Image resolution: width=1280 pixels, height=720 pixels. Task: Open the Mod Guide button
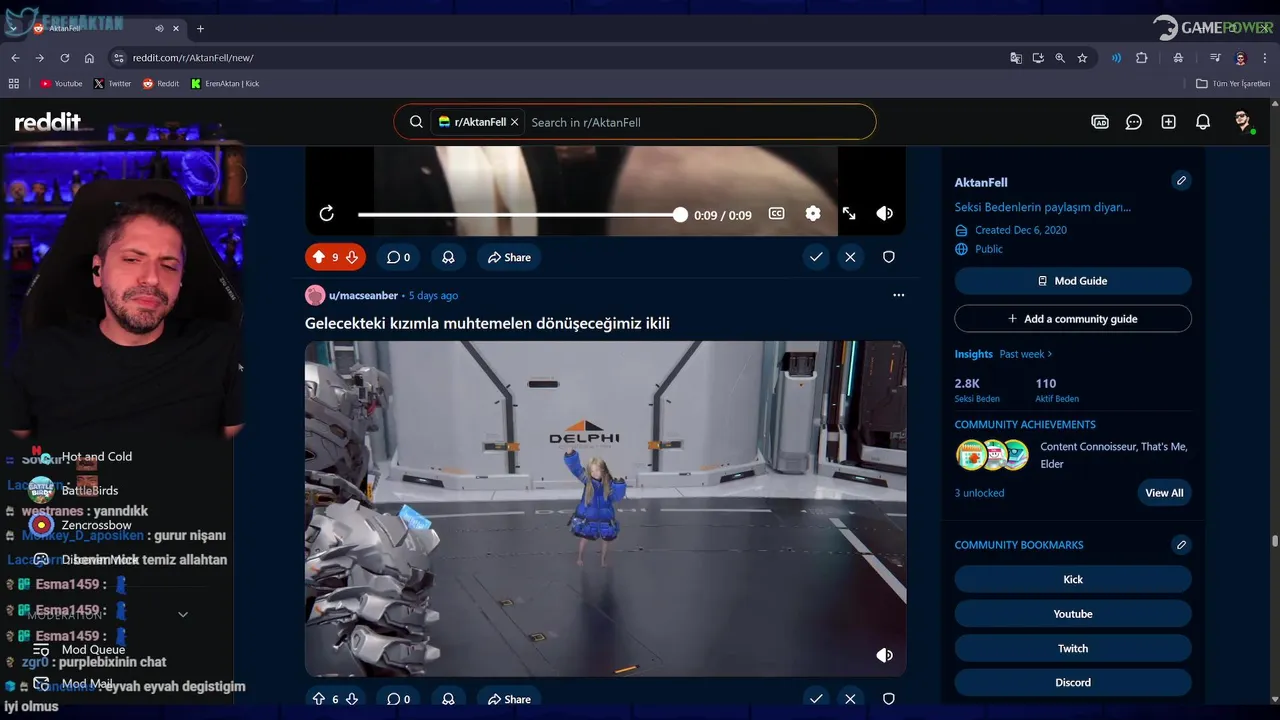click(x=1073, y=281)
